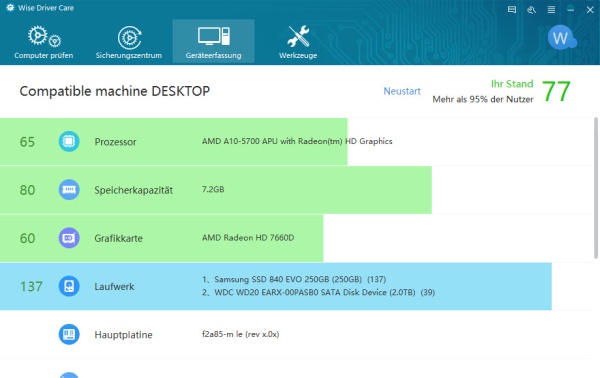Click Compatible machine DESKTOP heading
The width and height of the screenshot is (600, 378).
115,91
